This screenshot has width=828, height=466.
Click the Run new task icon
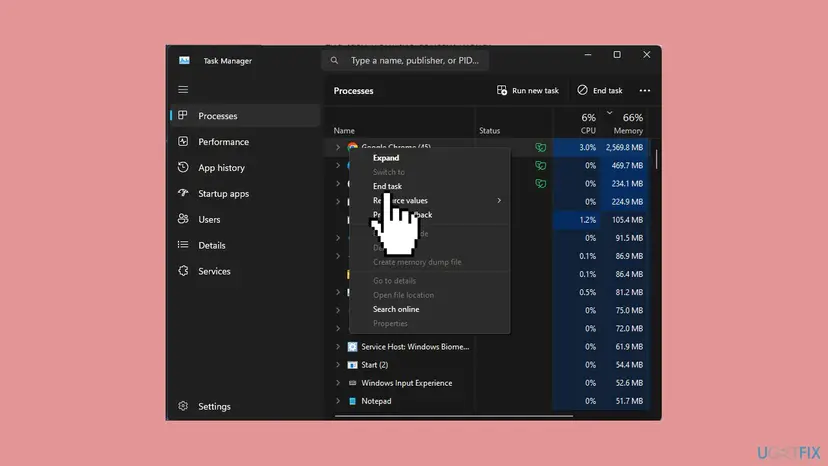[502, 90]
